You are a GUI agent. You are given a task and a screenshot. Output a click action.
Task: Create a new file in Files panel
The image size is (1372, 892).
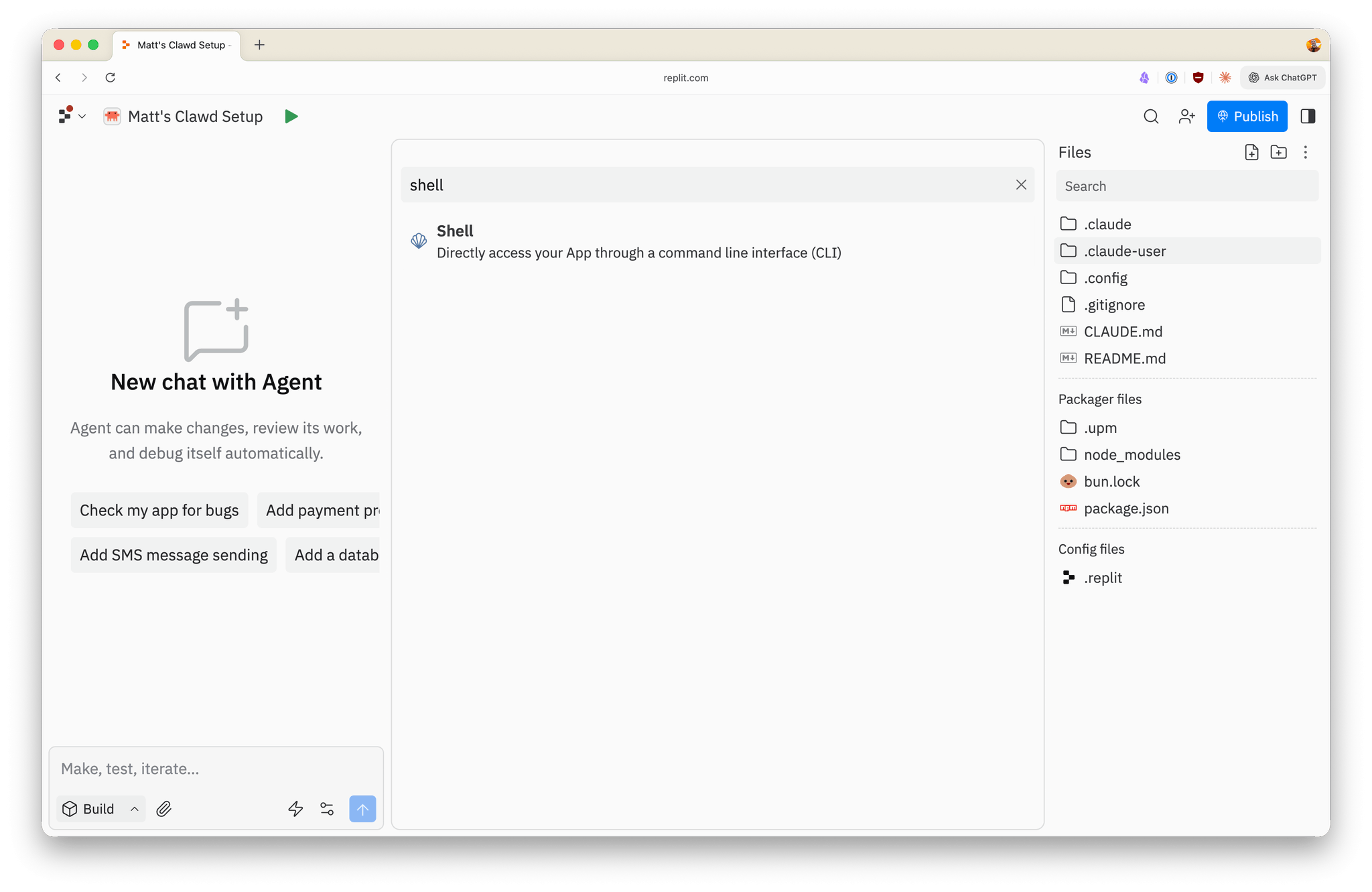1251,152
